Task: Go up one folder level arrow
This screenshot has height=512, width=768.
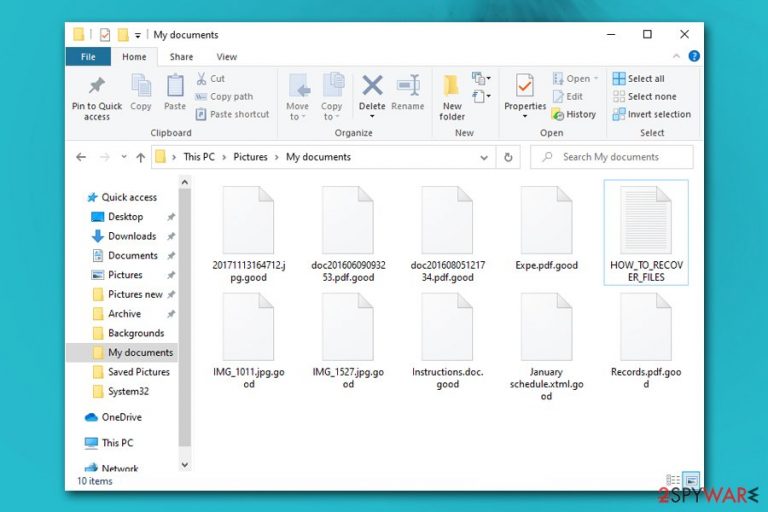Action: [141, 157]
